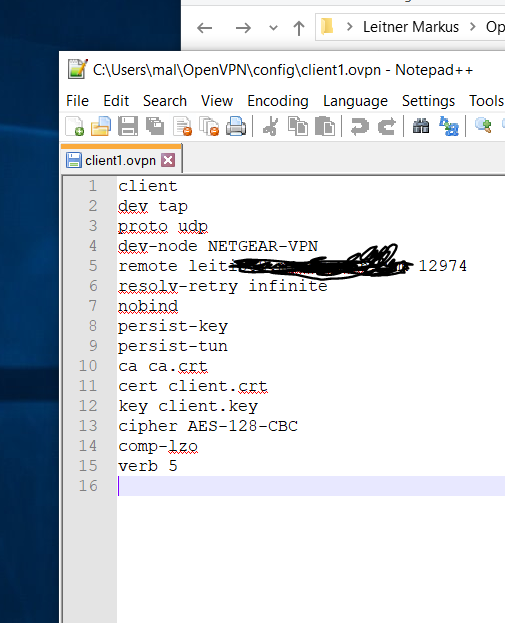Go up one folder in Explorer
This screenshot has width=505, height=623.
(299, 28)
